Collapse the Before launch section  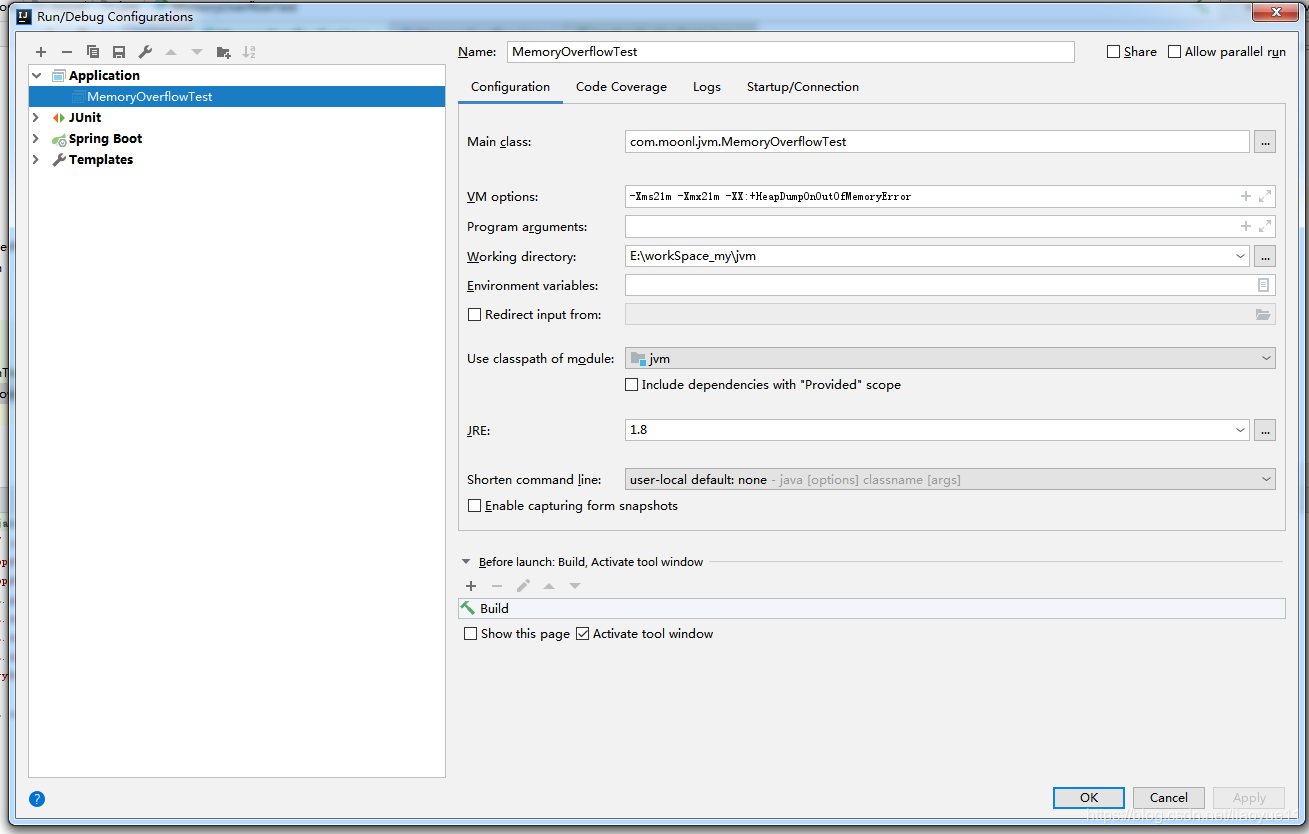tap(466, 562)
